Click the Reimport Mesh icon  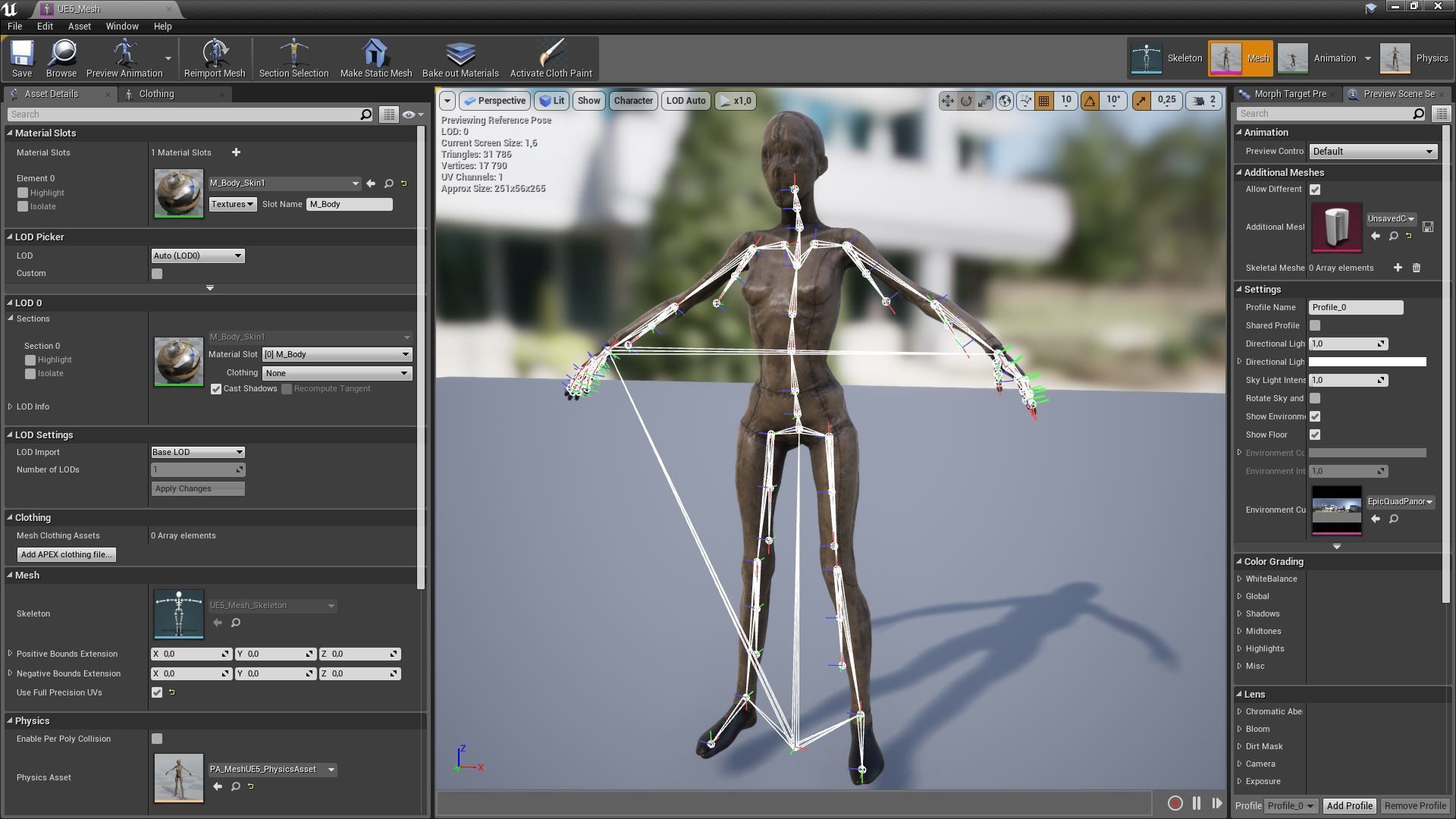point(215,59)
